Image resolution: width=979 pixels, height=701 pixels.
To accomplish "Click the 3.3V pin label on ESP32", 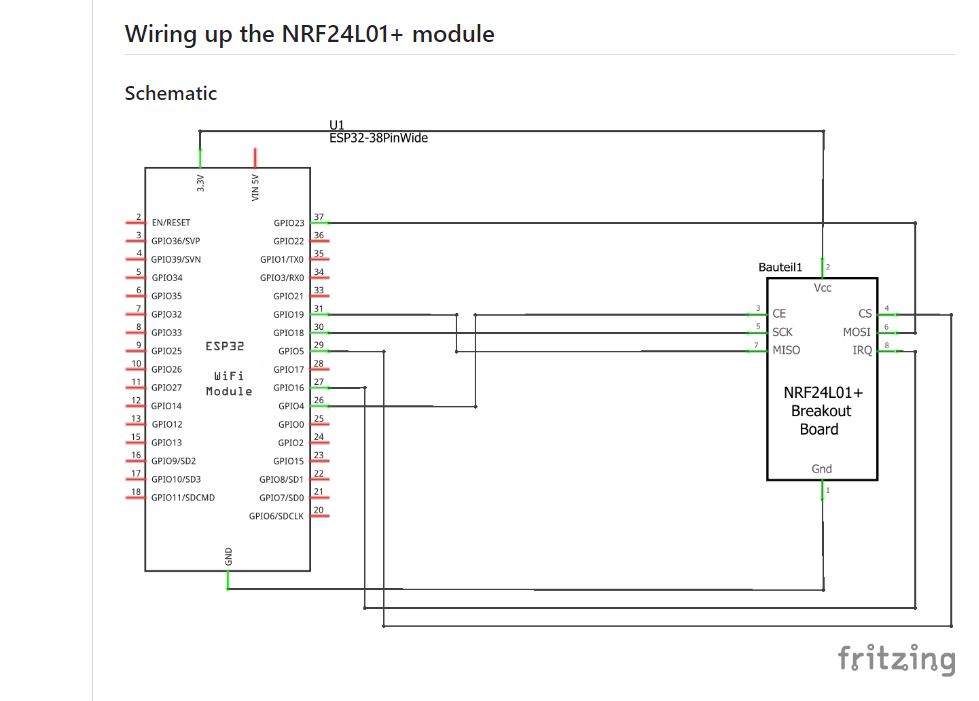I will [200, 183].
